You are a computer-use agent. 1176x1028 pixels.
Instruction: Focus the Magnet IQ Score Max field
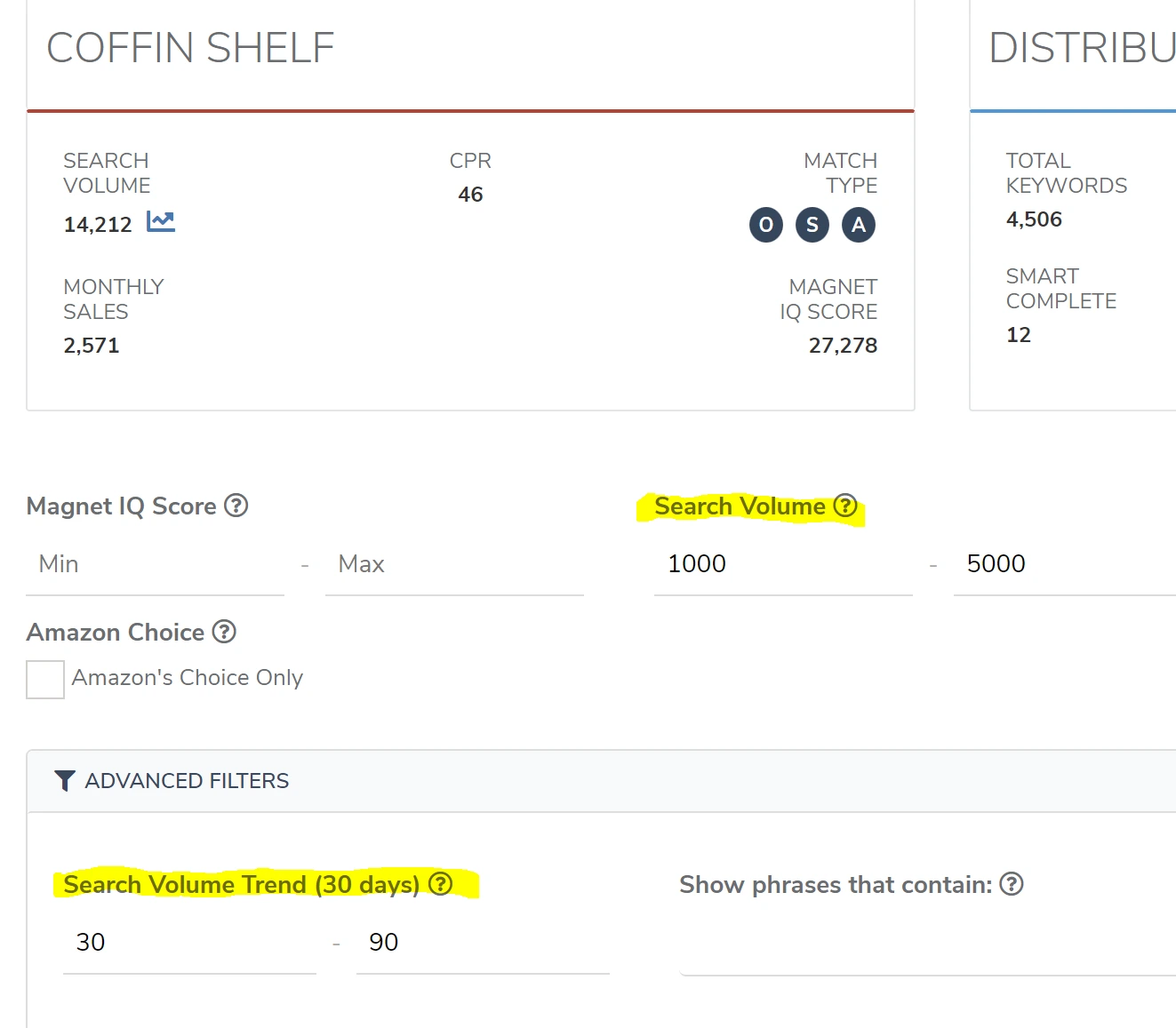[454, 564]
